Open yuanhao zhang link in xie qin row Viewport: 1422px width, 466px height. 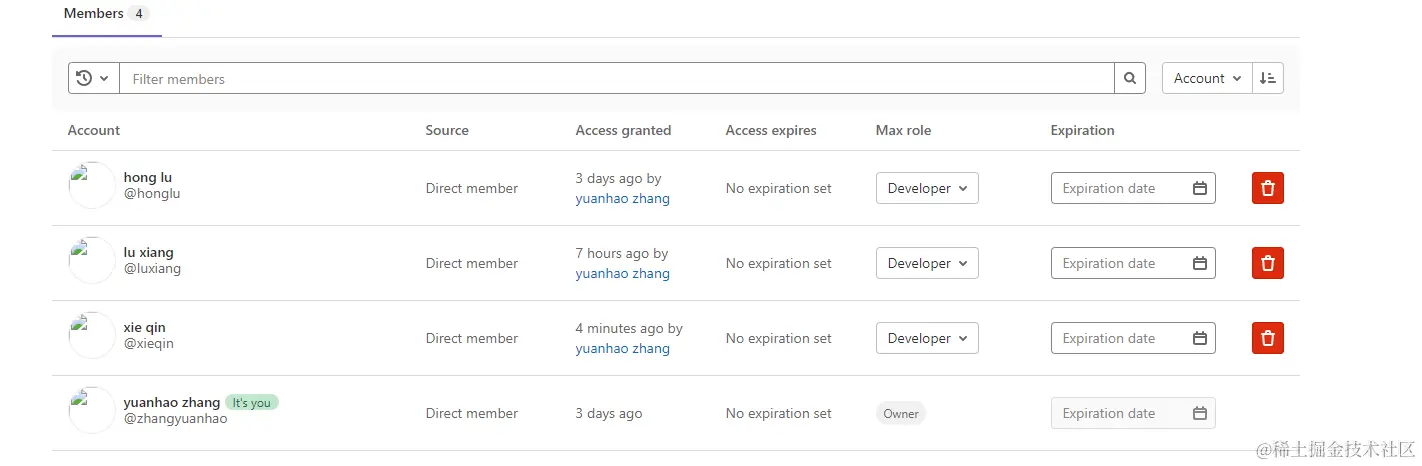[622, 348]
